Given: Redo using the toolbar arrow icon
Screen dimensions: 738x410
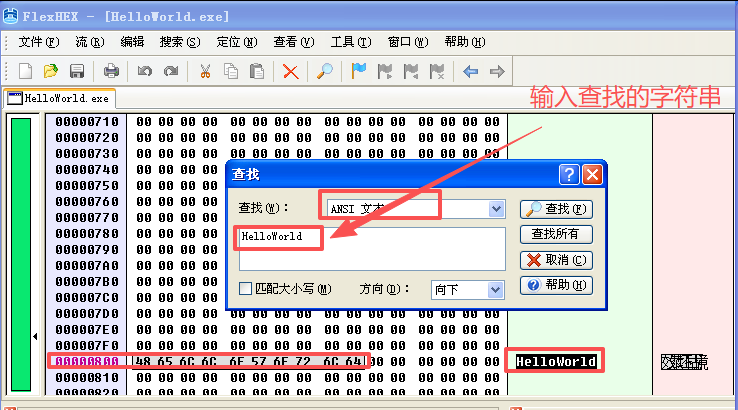Looking at the screenshot, I should [x=171, y=72].
